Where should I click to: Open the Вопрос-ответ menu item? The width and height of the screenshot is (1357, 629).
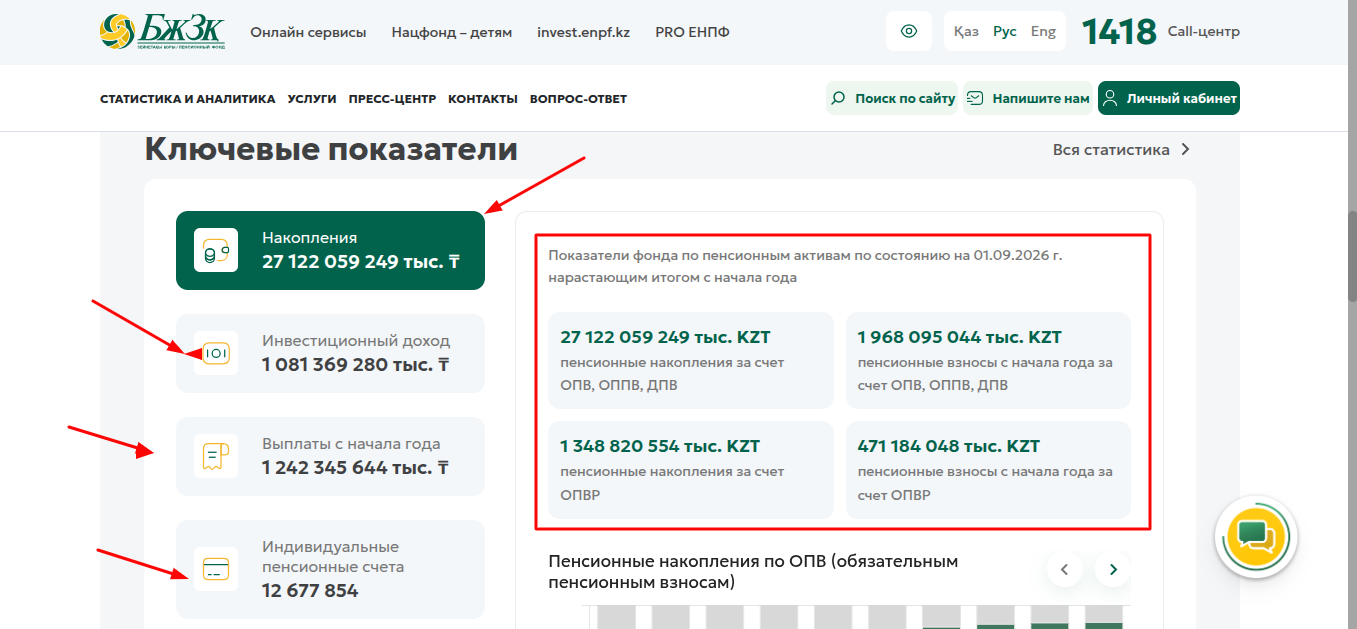pos(578,99)
